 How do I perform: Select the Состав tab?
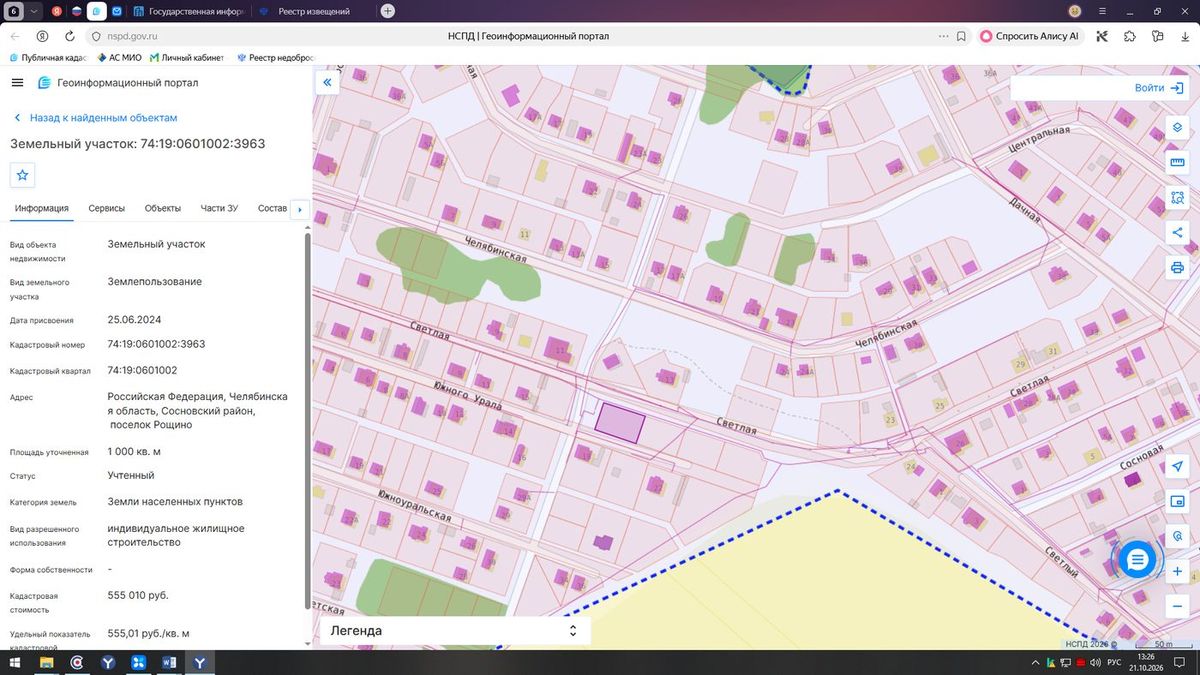click(x=272, y=208)
